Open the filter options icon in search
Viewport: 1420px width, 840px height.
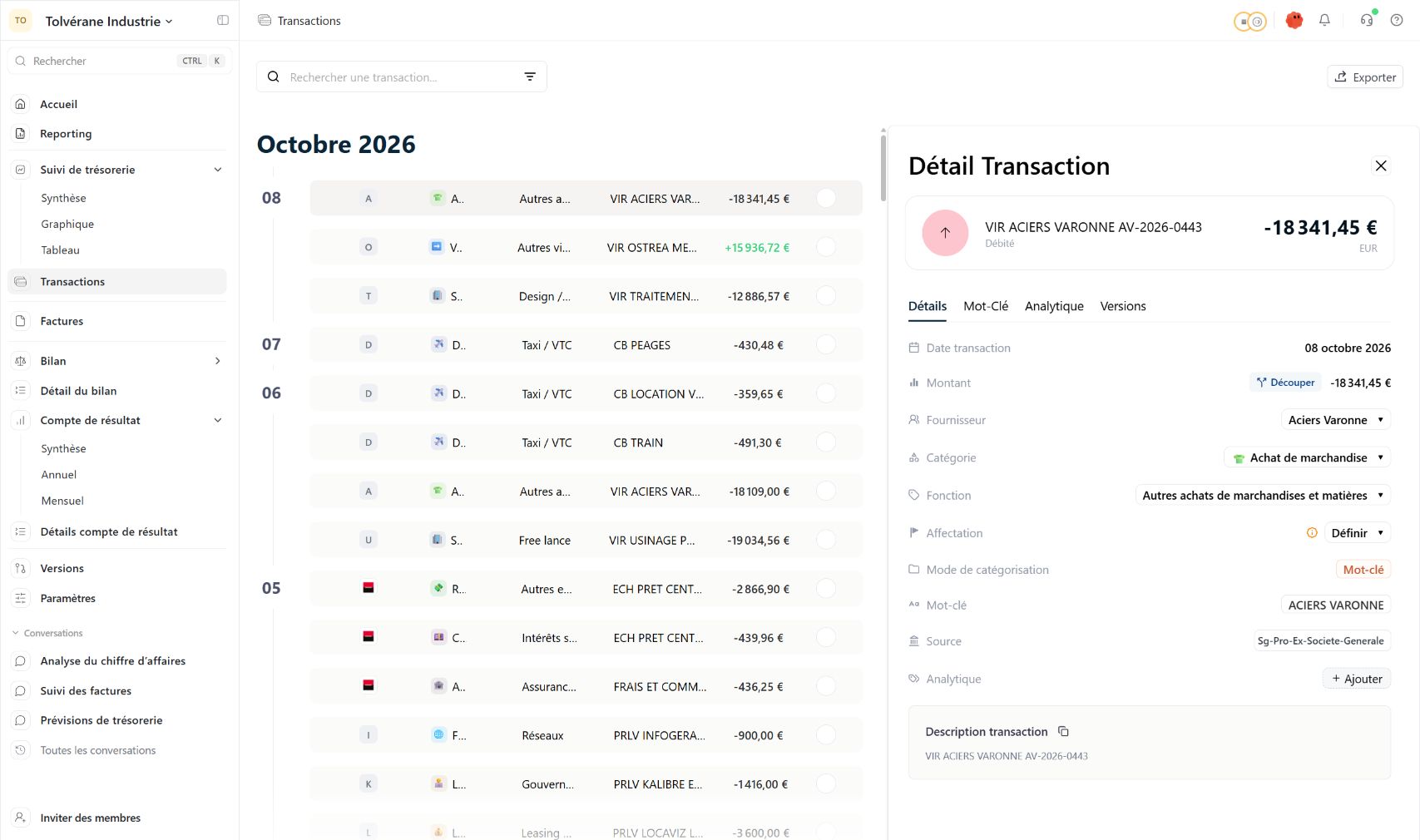(x=530, y=77)
